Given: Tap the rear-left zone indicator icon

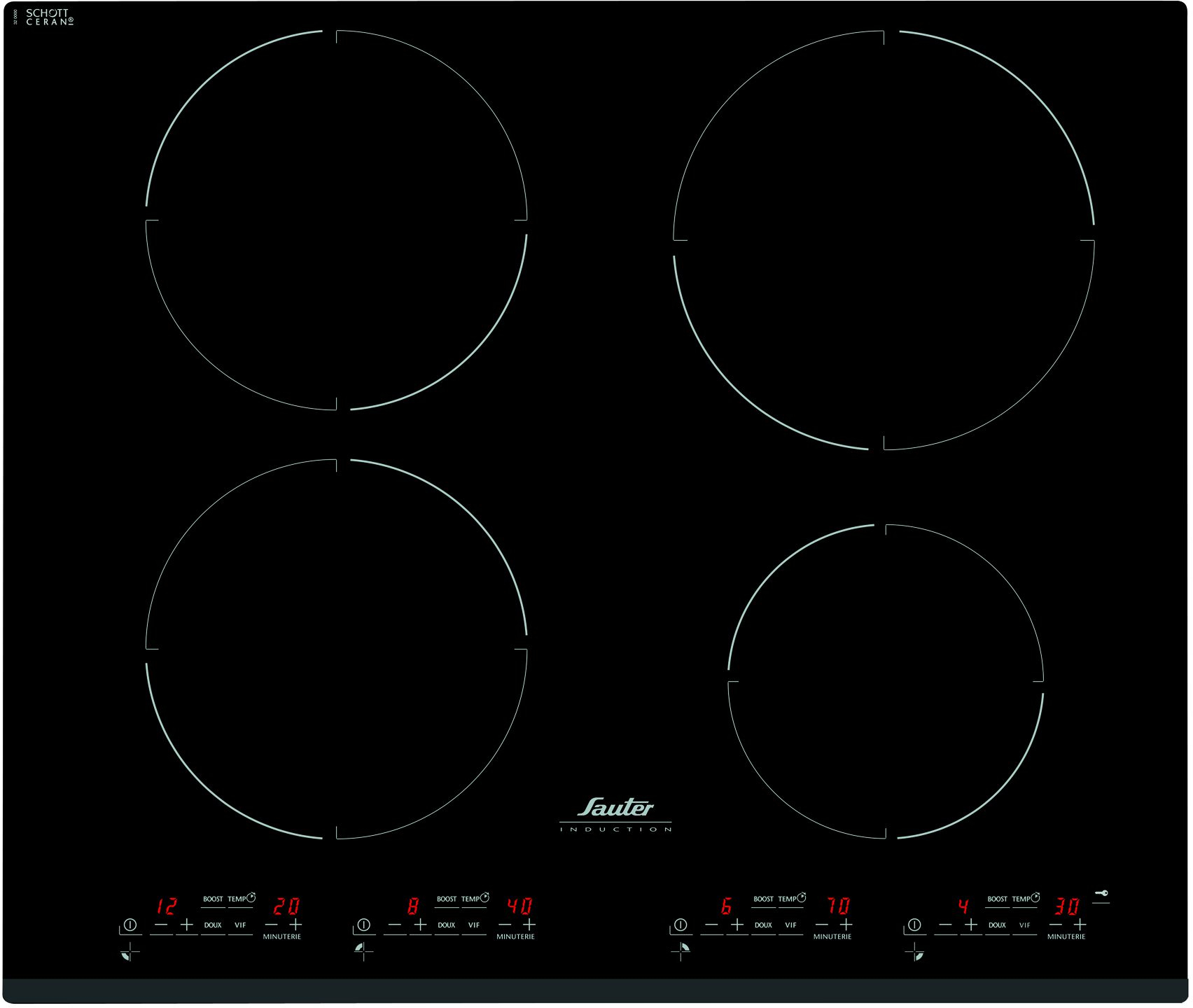Looking at the screenshot, I should point(363,950).
